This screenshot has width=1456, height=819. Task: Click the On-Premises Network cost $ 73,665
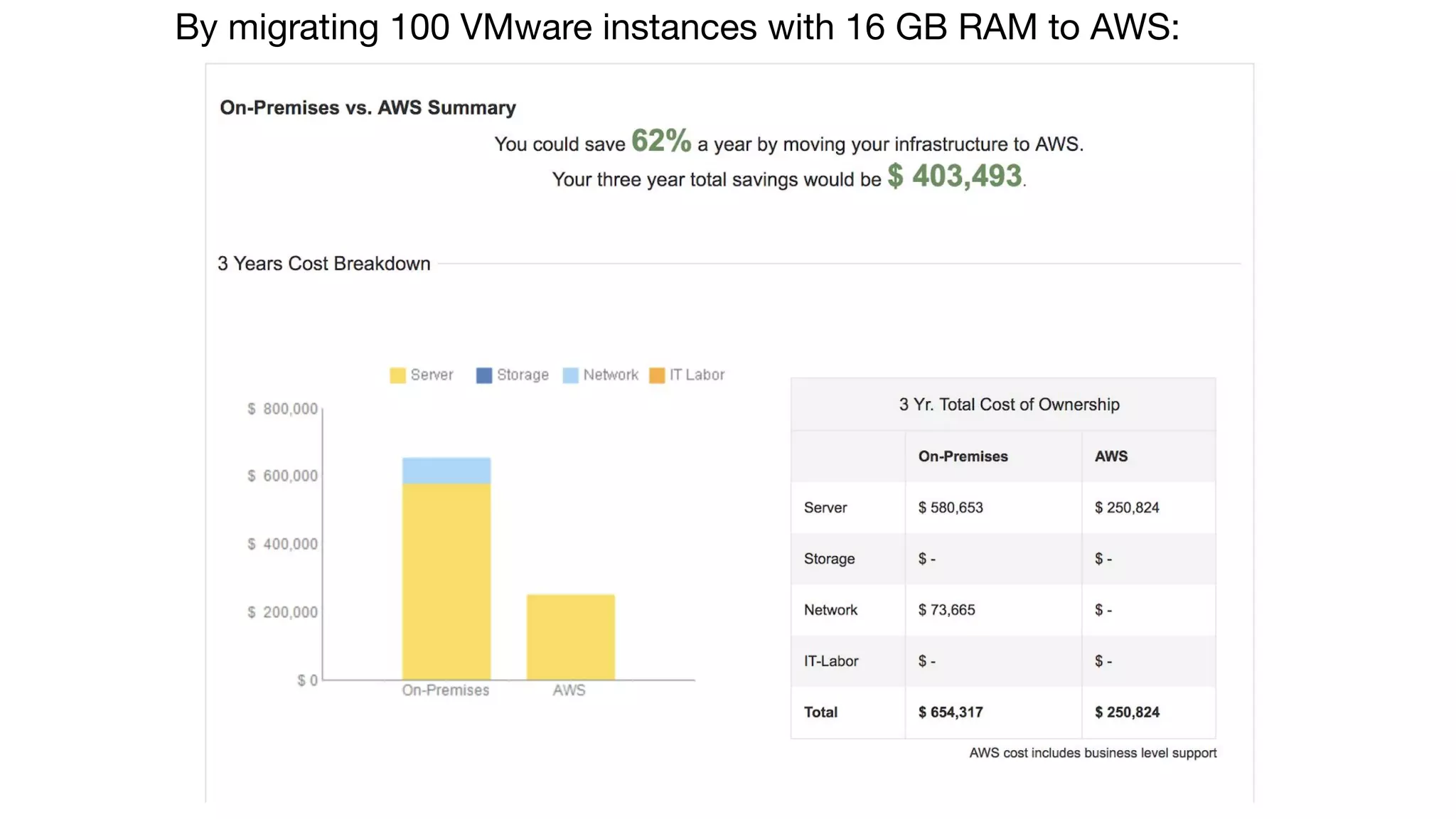[946, 610]
